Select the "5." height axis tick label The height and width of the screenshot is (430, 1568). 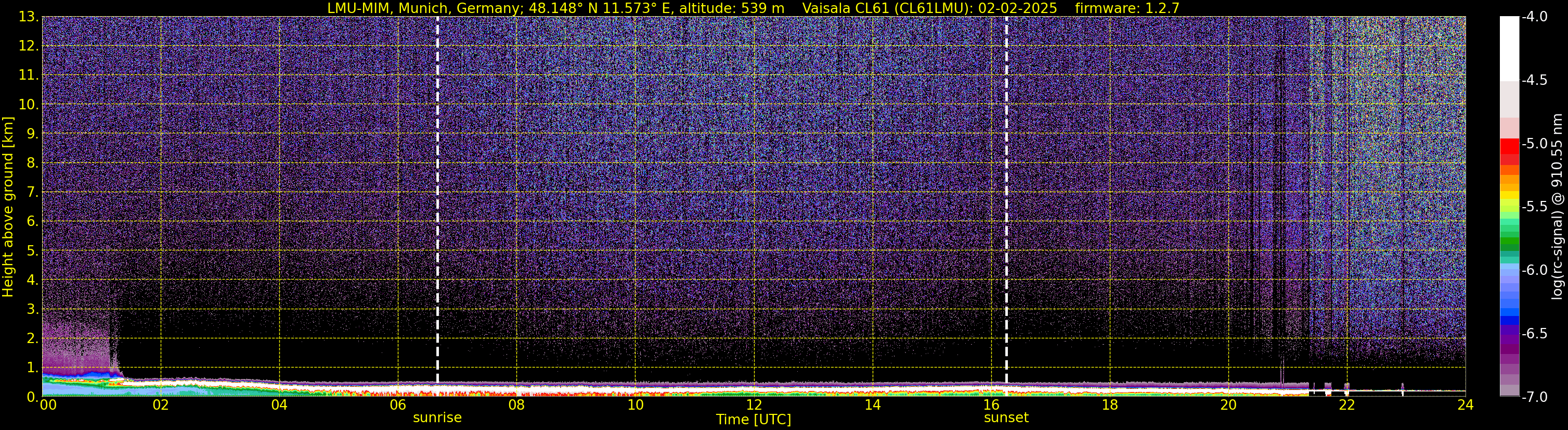(x=33, y=251)
